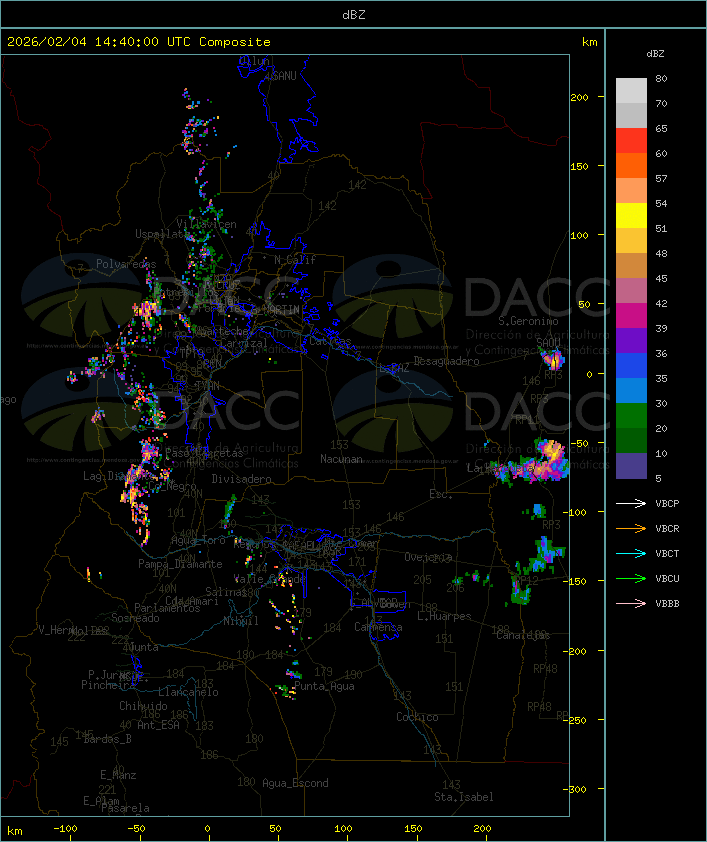Click the VBBB legend label

667,604
